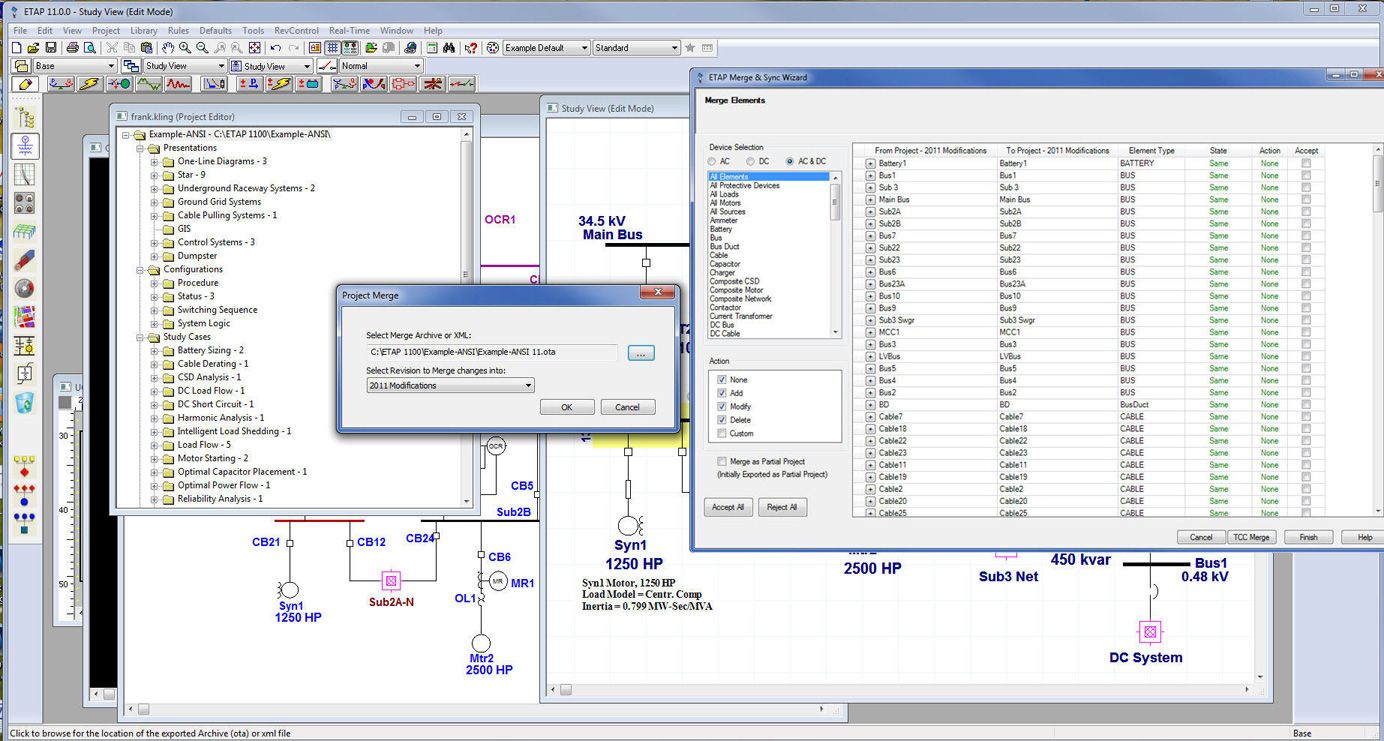Expand the Star - 9 tree node

point(155,175)
